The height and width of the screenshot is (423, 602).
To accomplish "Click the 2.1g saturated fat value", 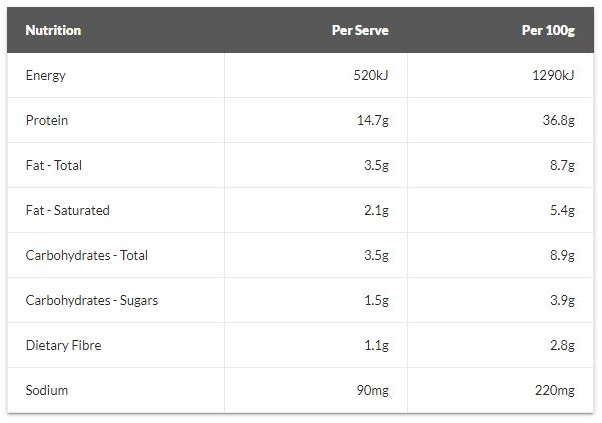I will click(x=376, y=210).
